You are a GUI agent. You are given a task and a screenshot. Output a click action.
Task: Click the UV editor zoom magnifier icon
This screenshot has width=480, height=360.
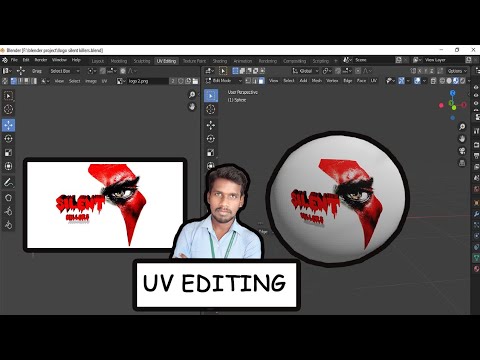pos(192,95)
